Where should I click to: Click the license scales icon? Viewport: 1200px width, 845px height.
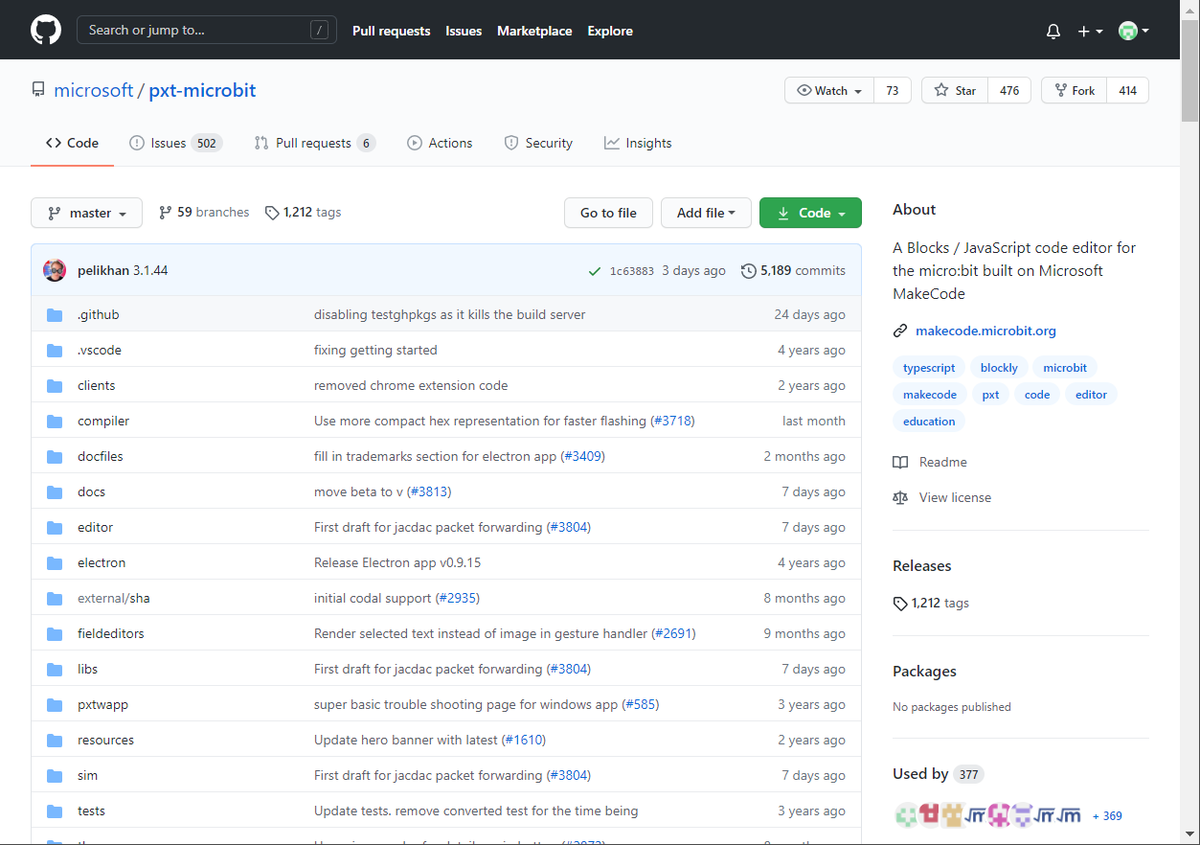[x=900, y=497]
